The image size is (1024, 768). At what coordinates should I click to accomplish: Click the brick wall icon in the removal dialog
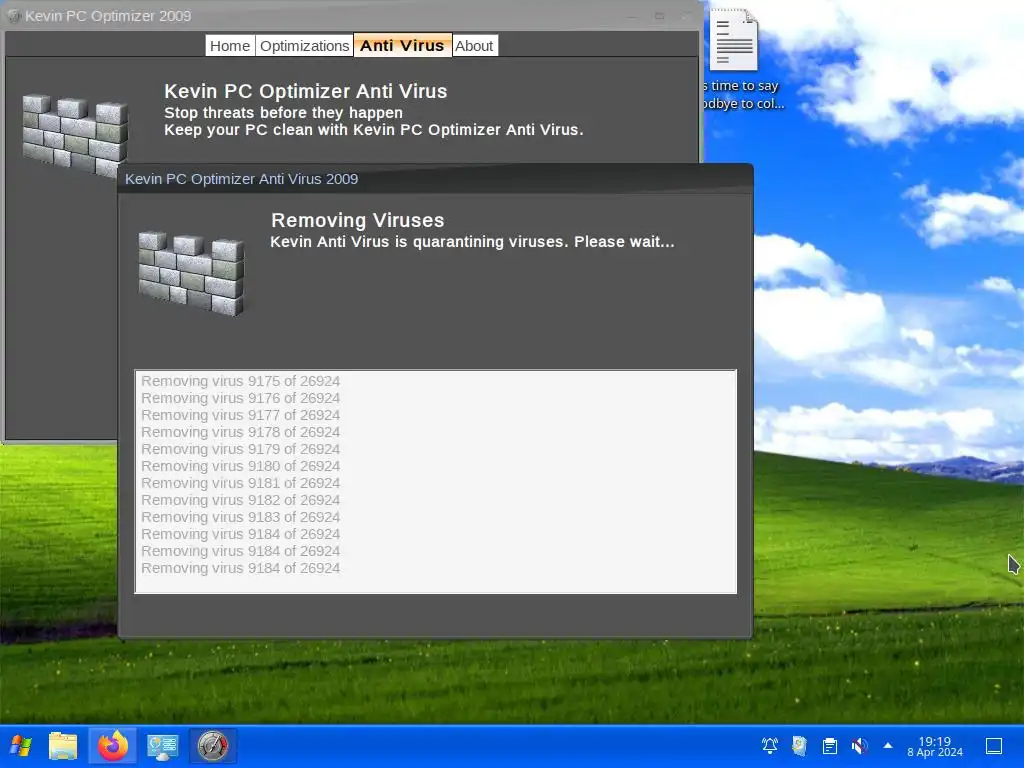point(191,273)
